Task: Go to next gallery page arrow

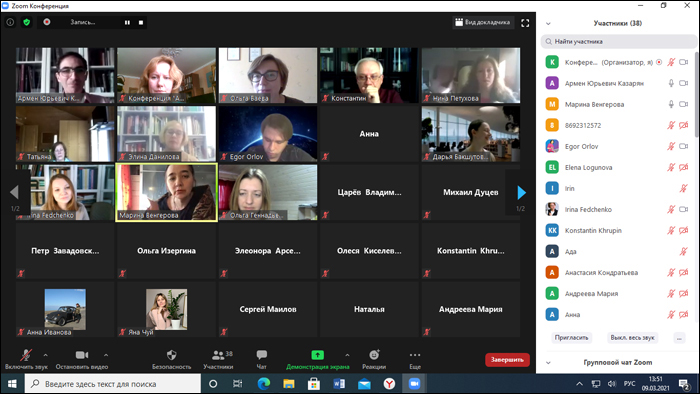Action: coord(521,192)
